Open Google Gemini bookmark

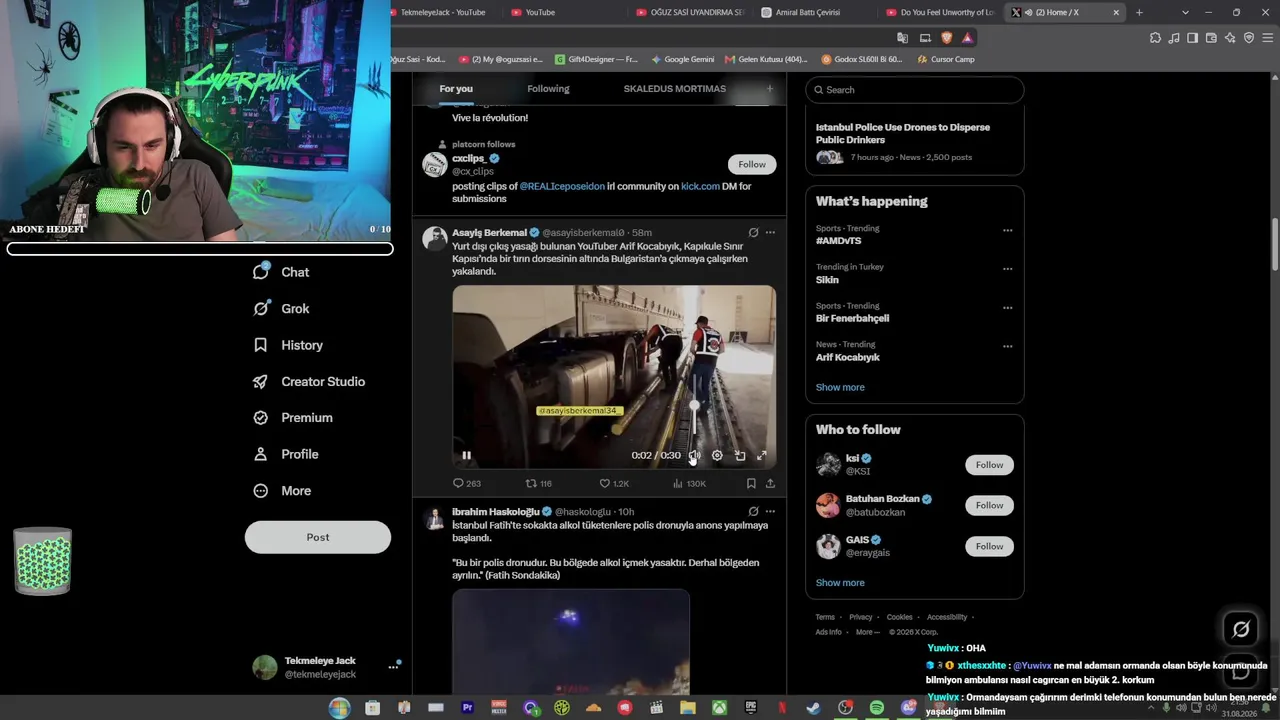[x=683, y=59]
